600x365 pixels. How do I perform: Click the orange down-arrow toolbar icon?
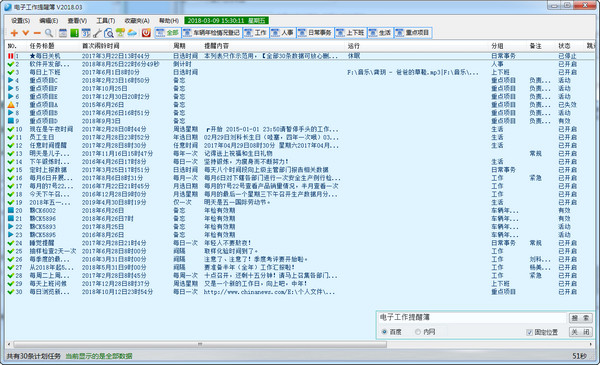[26, 33]
